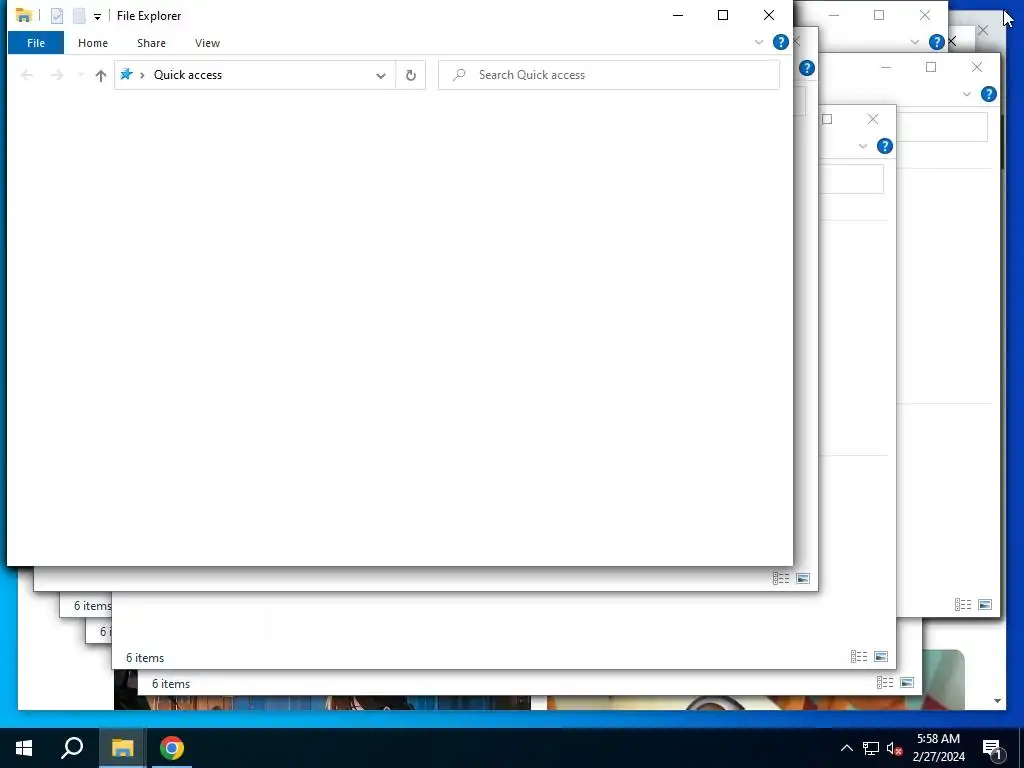The width and height of the screenshot is (1024, 768).
Task: Go up one level with the Up arrow
Action: click(101, 75)
